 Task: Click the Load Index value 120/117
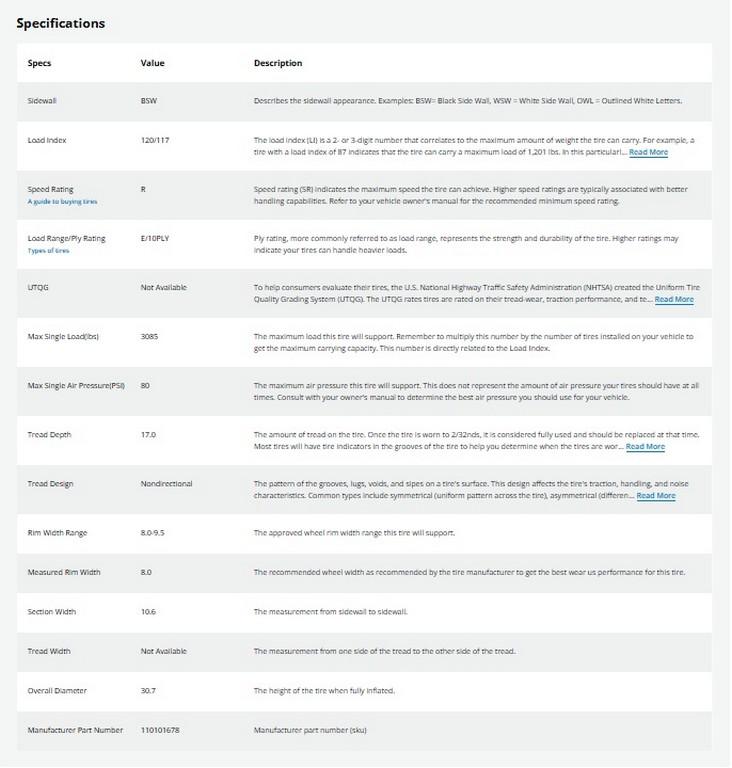[155, 140]
